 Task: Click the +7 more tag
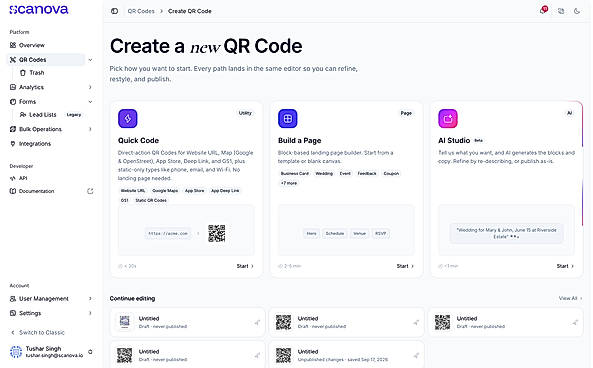(x=289, y=183)
